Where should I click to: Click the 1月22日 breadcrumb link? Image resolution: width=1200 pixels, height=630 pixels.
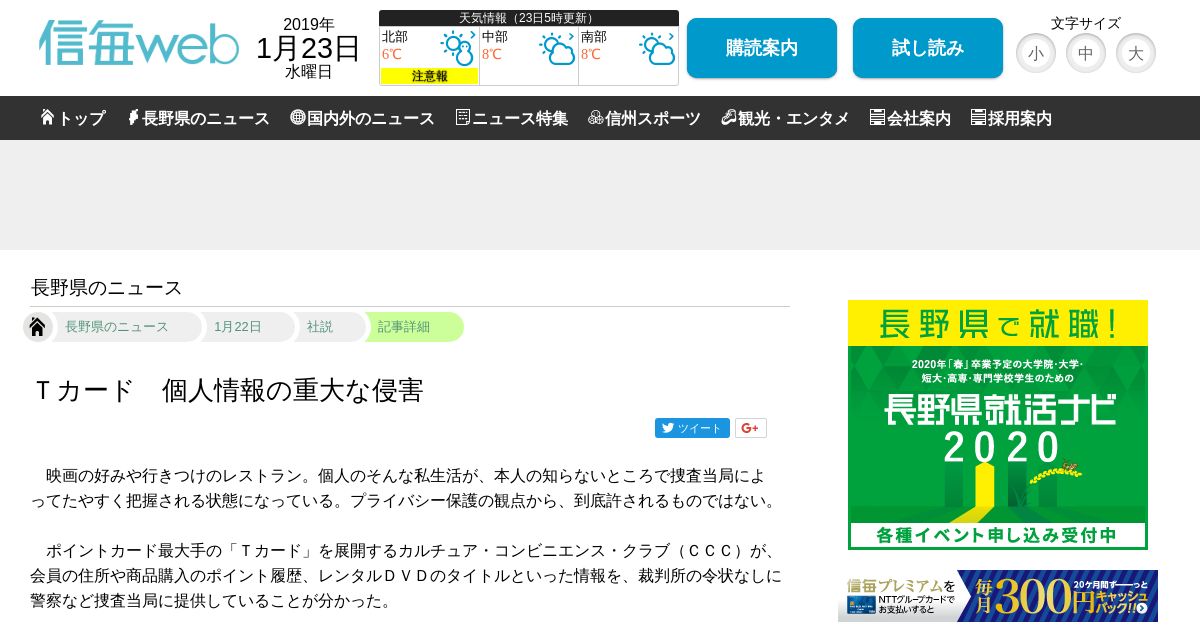[x=238, y=327]
